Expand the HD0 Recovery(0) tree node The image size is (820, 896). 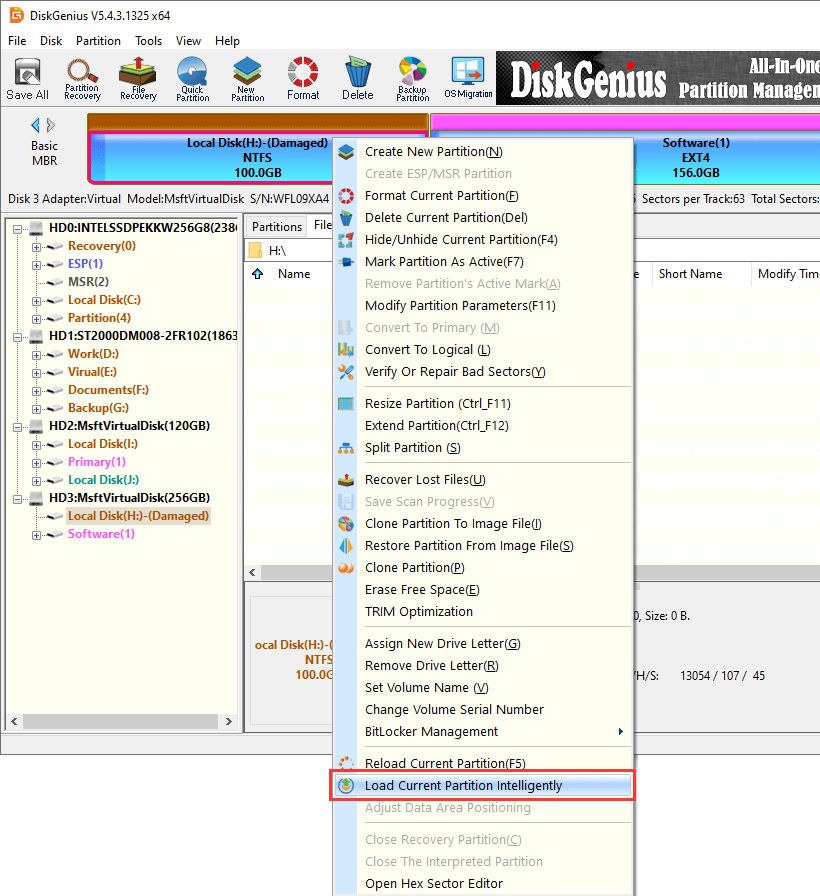click(x=37, y=246)
